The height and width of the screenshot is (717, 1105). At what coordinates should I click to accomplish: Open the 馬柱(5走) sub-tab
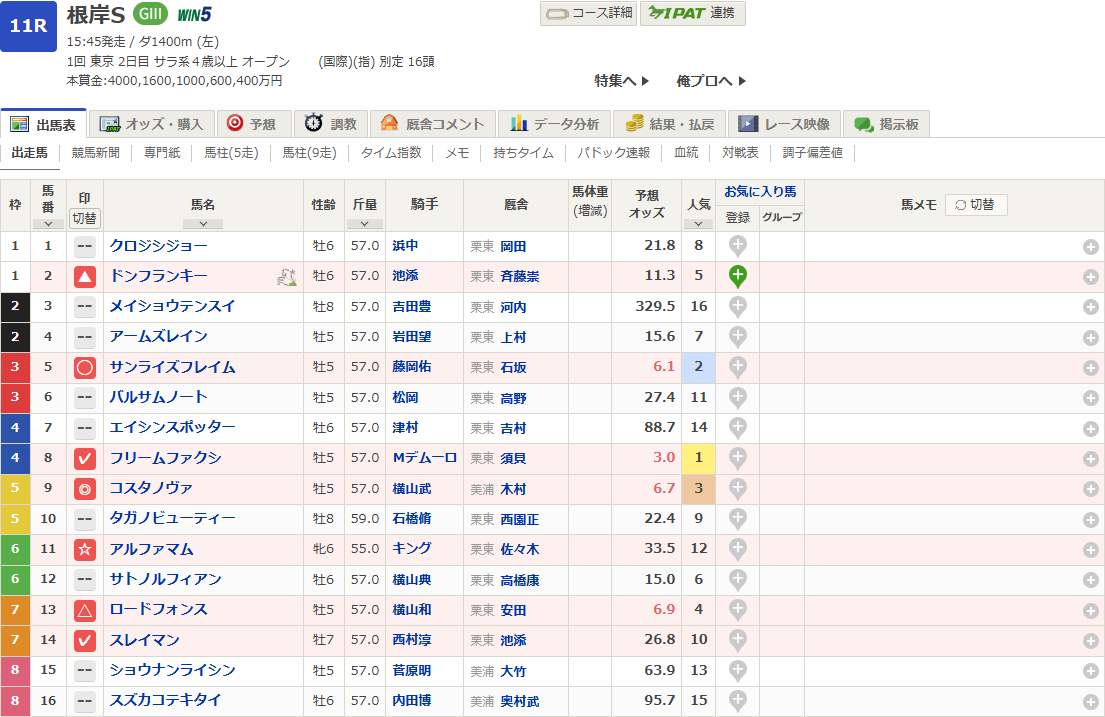click(231, 153)
